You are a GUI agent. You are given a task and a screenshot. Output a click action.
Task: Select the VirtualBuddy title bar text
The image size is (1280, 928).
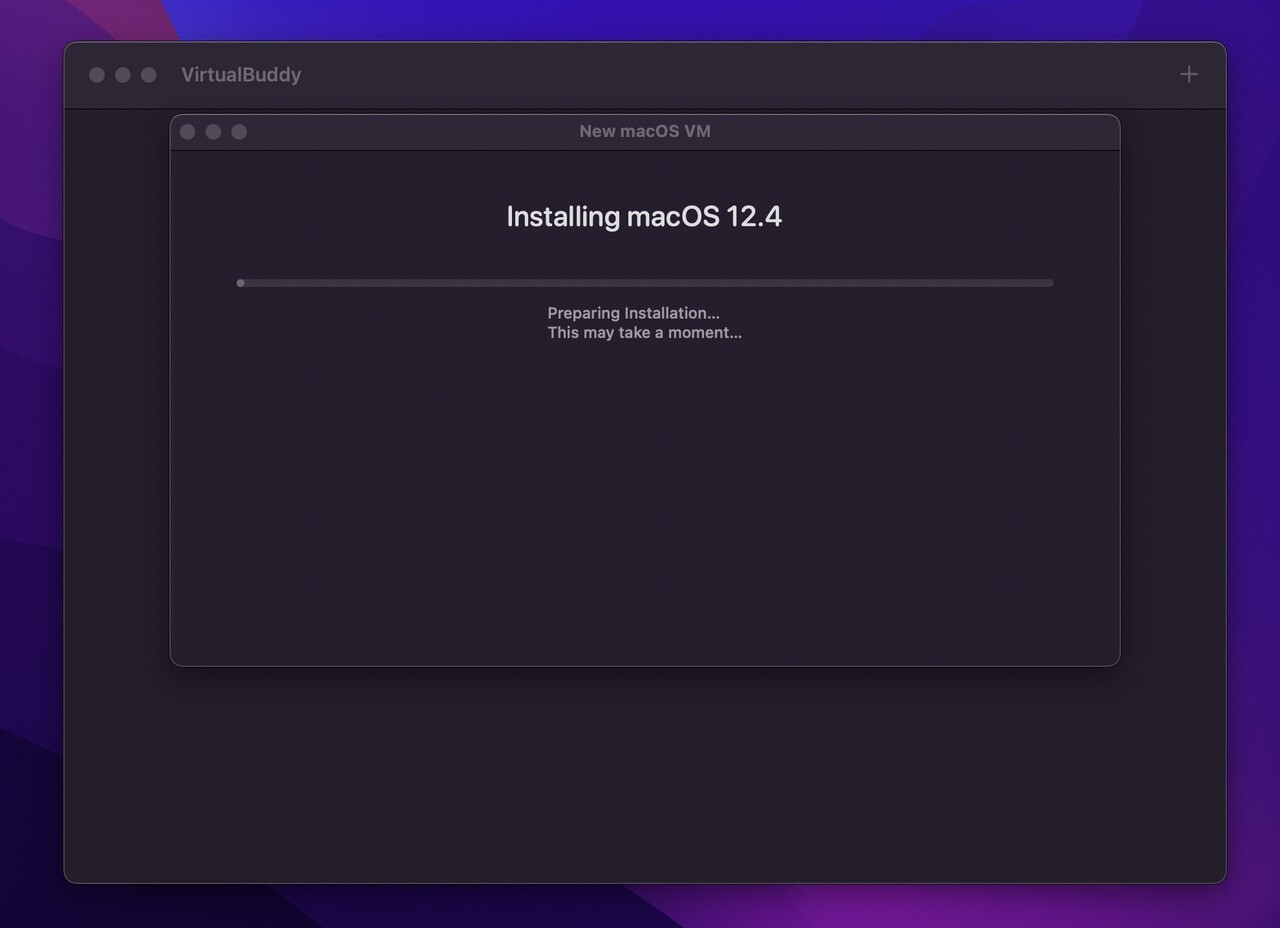click(240, 74)
